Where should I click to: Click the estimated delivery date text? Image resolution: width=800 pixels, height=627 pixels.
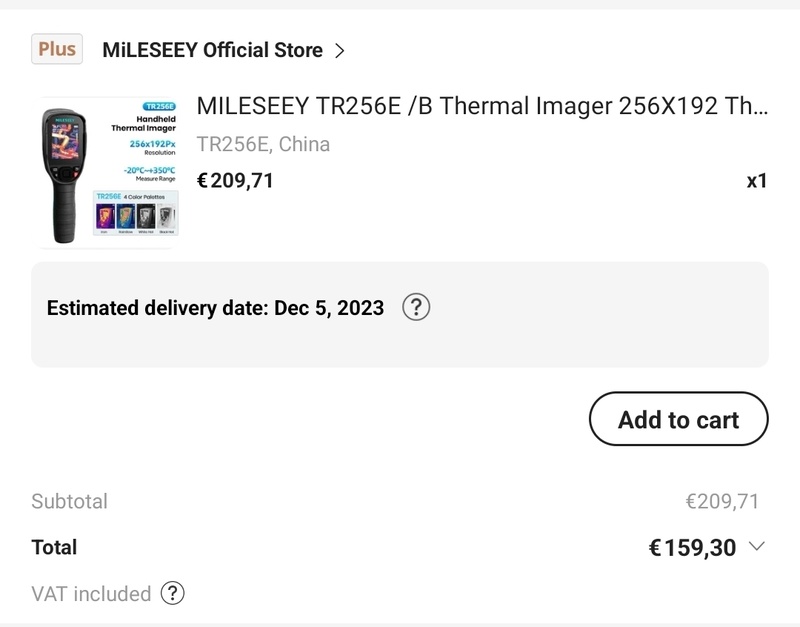point(215,308)
